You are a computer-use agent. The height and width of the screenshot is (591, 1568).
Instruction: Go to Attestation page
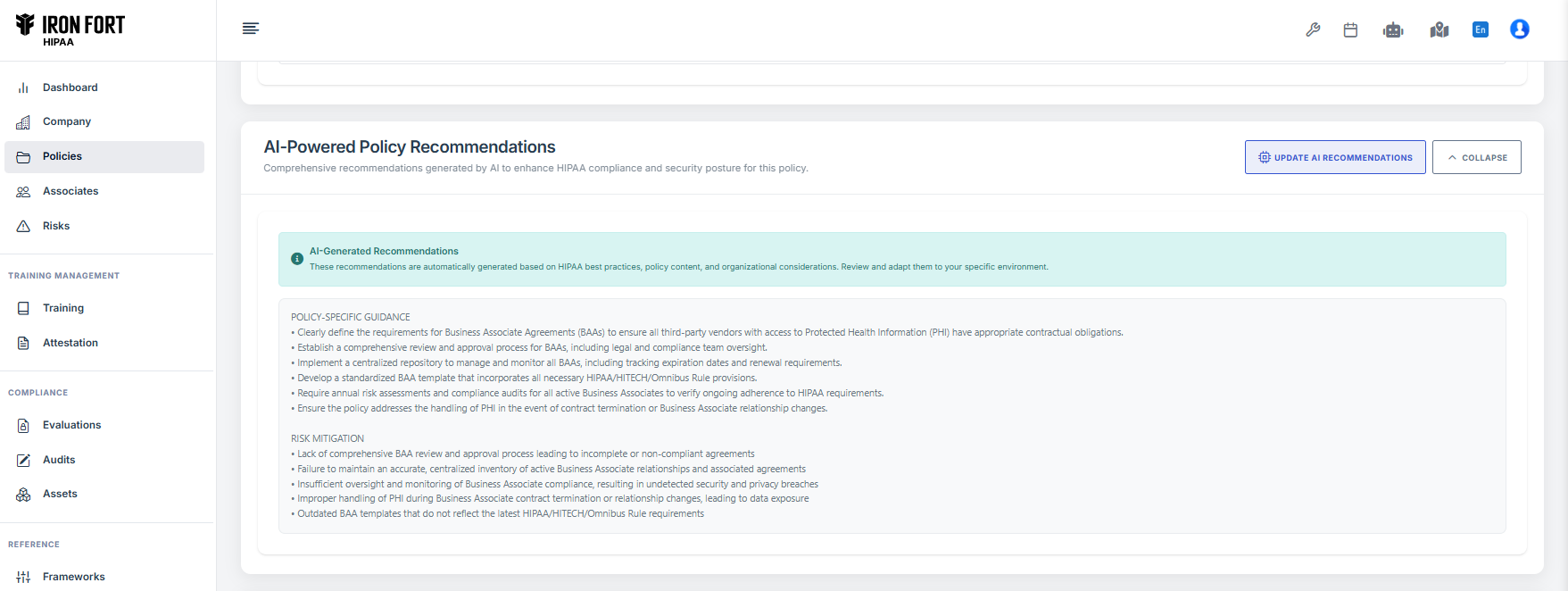(x=71, y=343)
